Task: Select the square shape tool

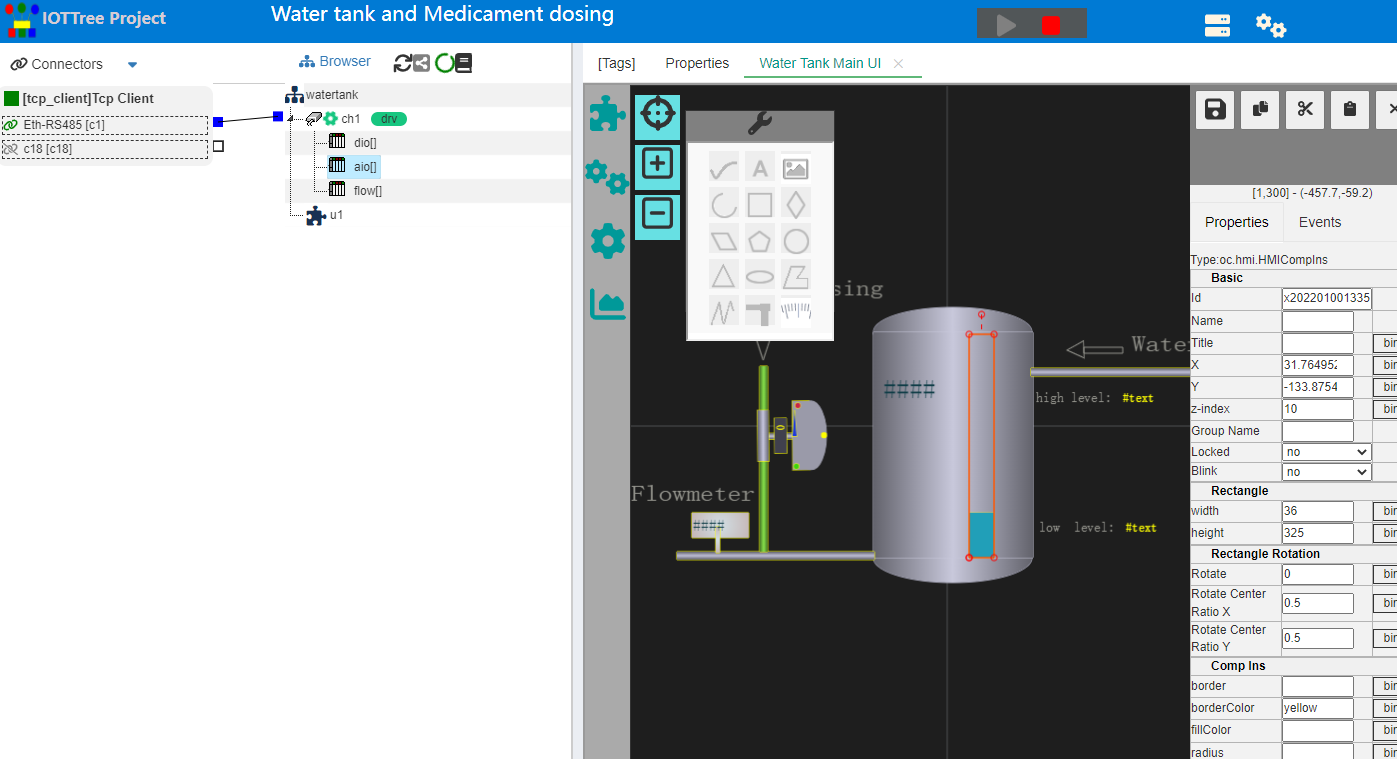Action: (x=760, y=205)
